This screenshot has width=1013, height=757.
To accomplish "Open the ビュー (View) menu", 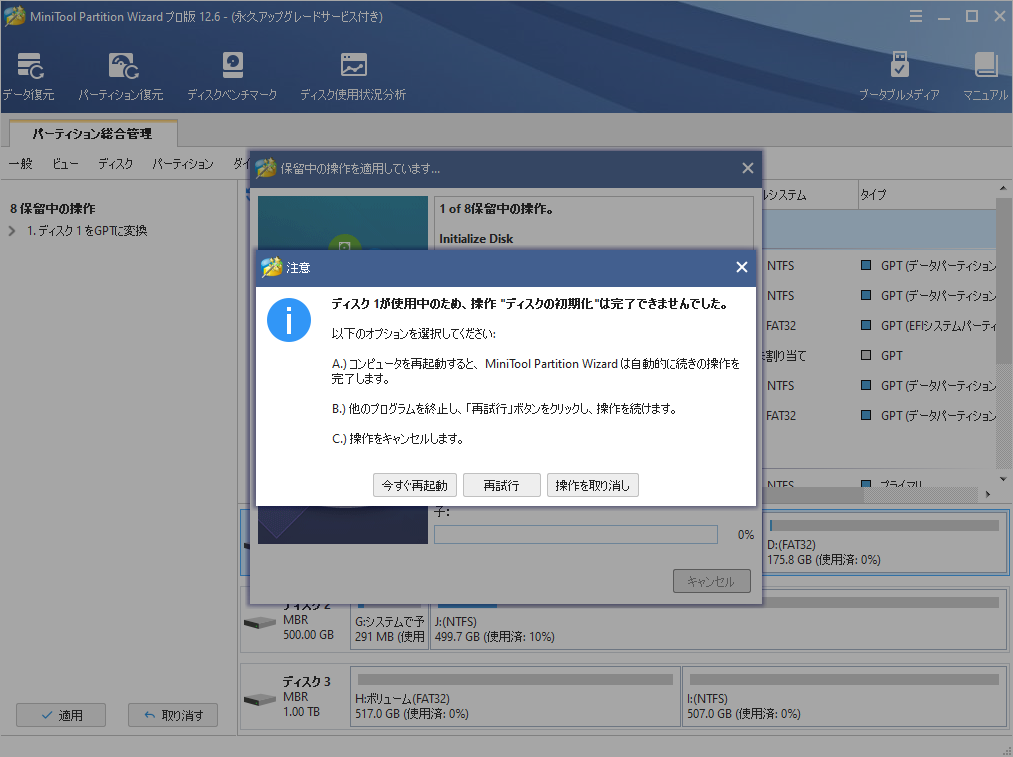I will 65,163.
